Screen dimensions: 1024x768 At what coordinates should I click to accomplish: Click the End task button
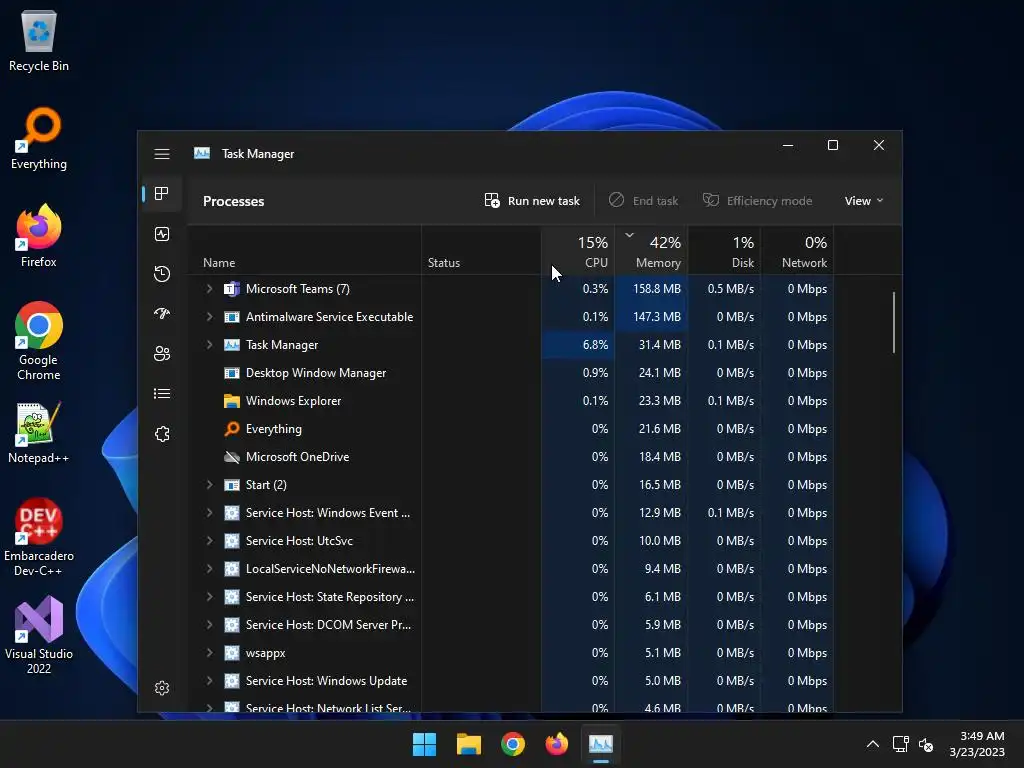643,201
